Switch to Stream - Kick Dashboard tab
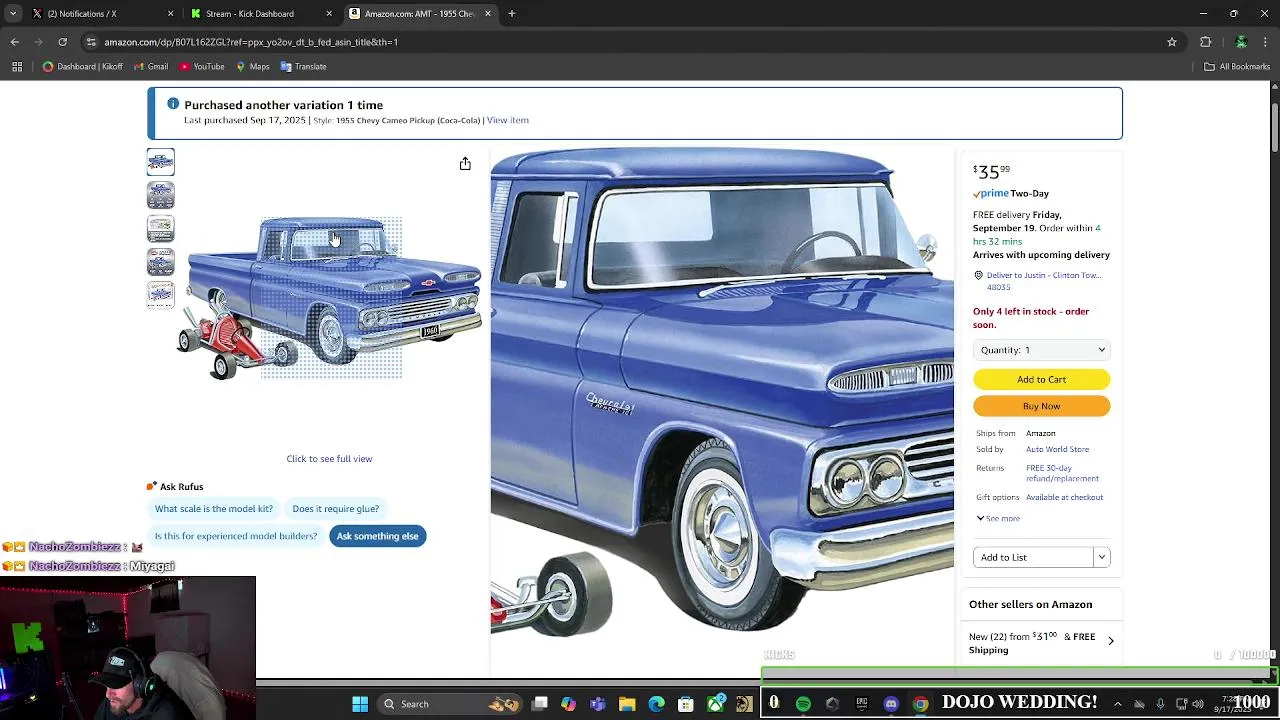This screenshot has width=1280, height=720. point(260,14)
